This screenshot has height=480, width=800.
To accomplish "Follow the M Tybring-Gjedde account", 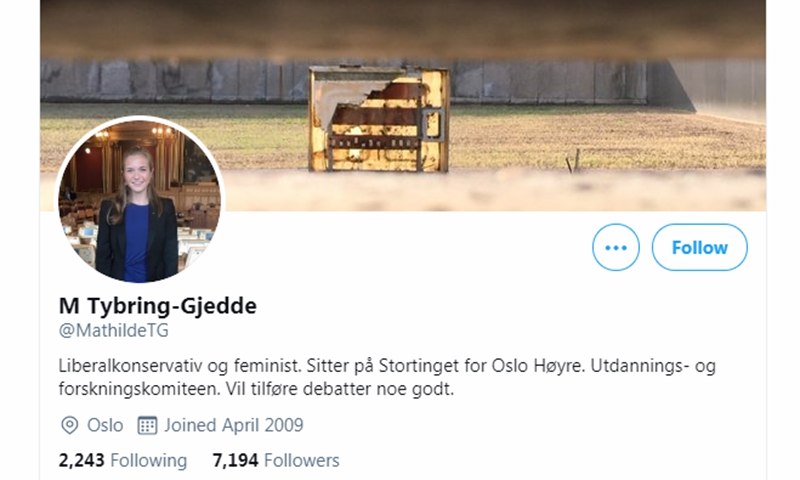I will [699, 247].
